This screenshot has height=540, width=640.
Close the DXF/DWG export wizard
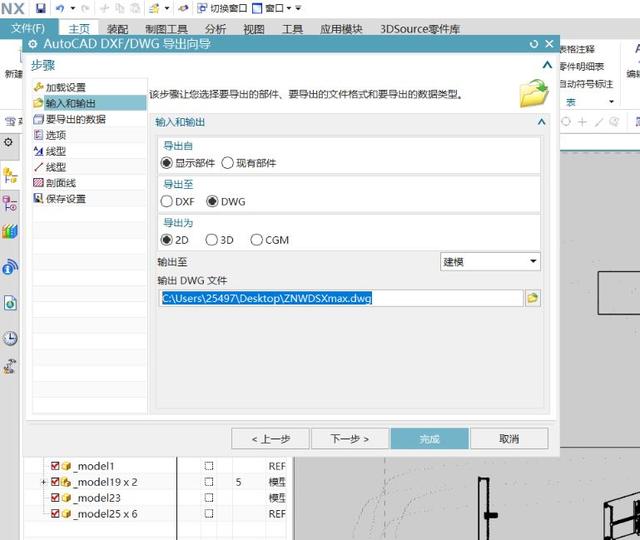click(549, 44)
